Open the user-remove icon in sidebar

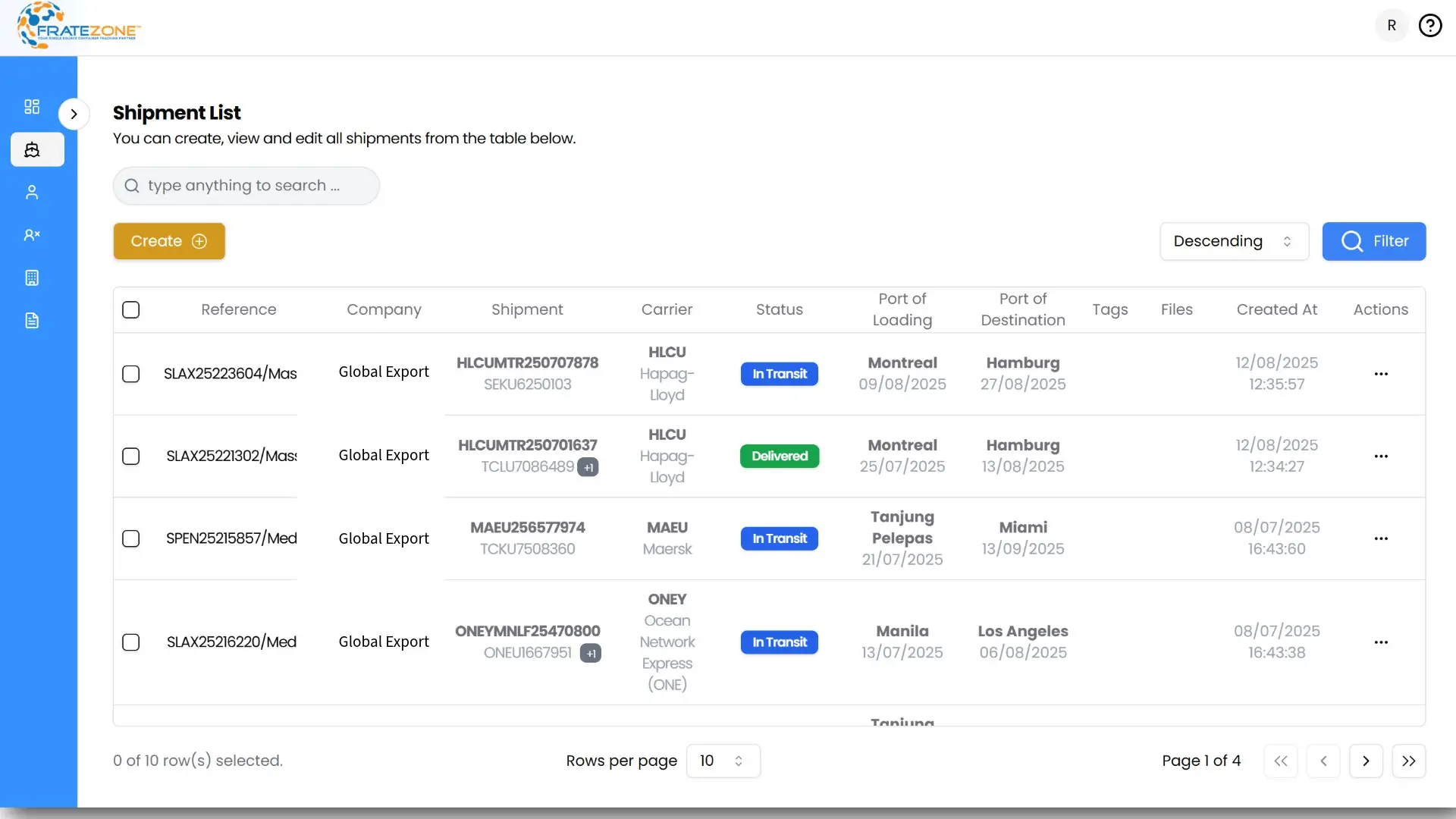tap(32, 235)
